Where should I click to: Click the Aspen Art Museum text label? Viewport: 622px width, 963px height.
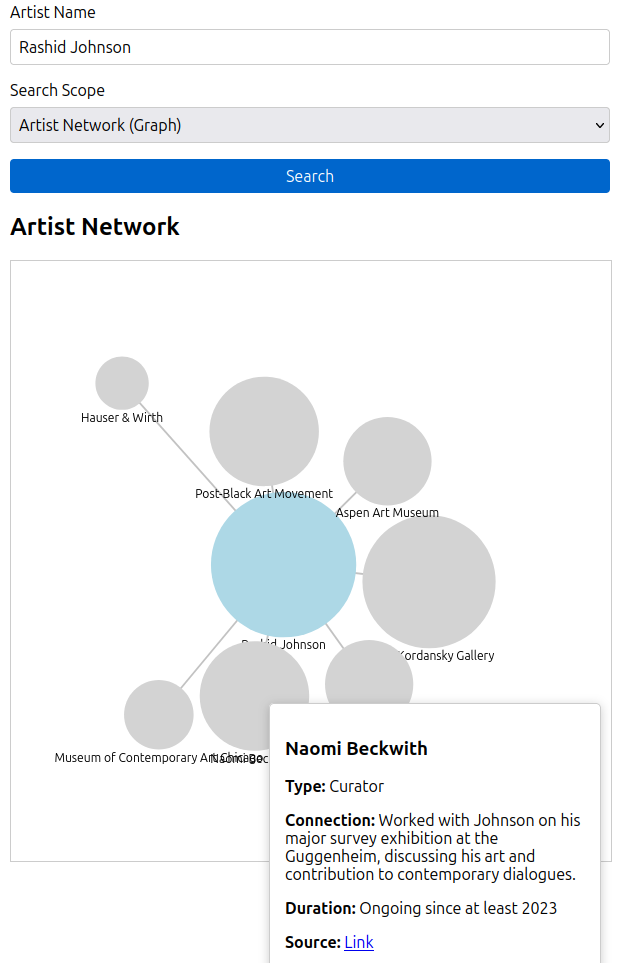[387, 512]
